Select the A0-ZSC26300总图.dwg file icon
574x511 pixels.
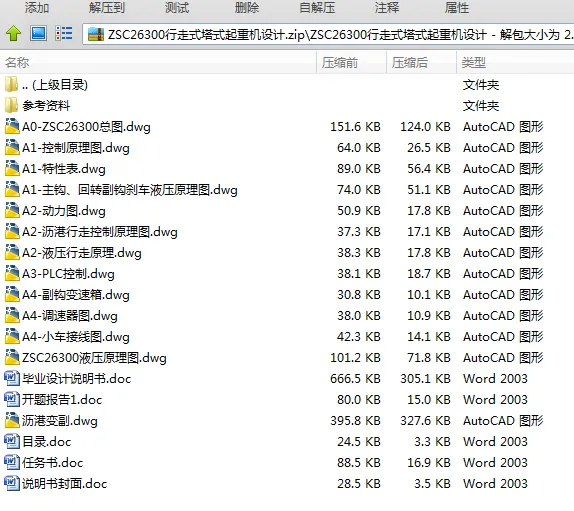[12, 126]
